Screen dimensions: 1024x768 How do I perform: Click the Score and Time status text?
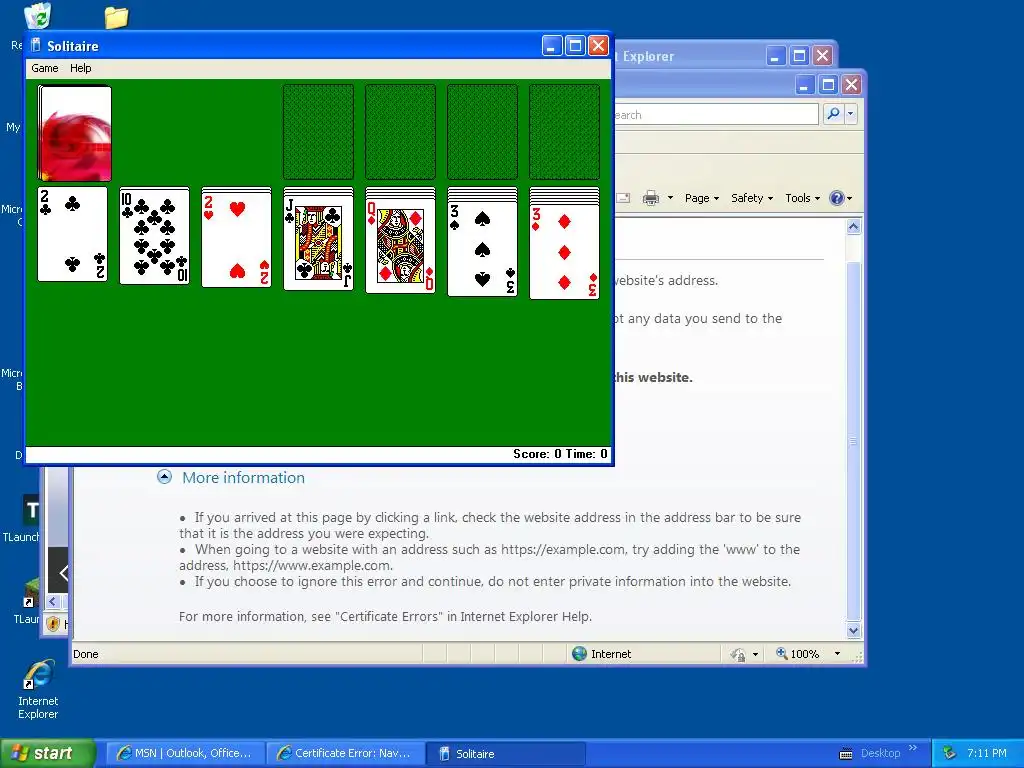[x=560, y=454]
